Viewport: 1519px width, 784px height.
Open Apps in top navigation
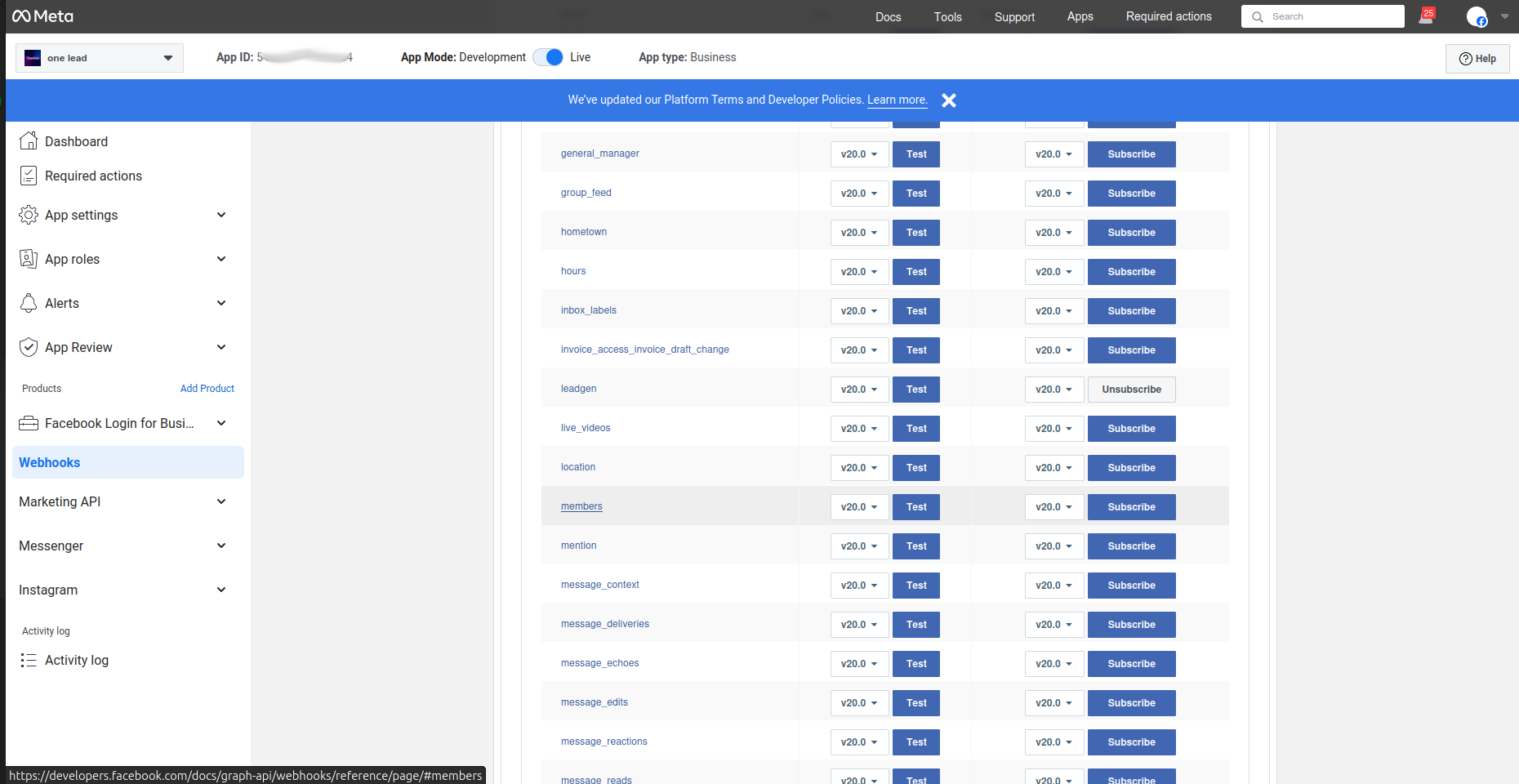pos(1080,16)
